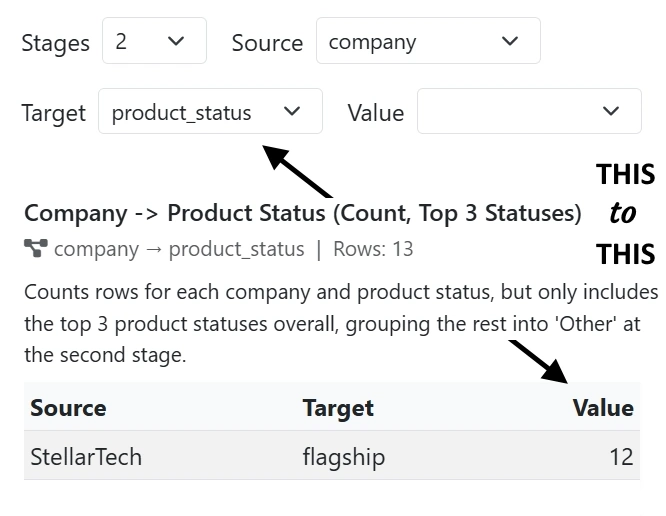Click the Target column header

coord(338,408)
